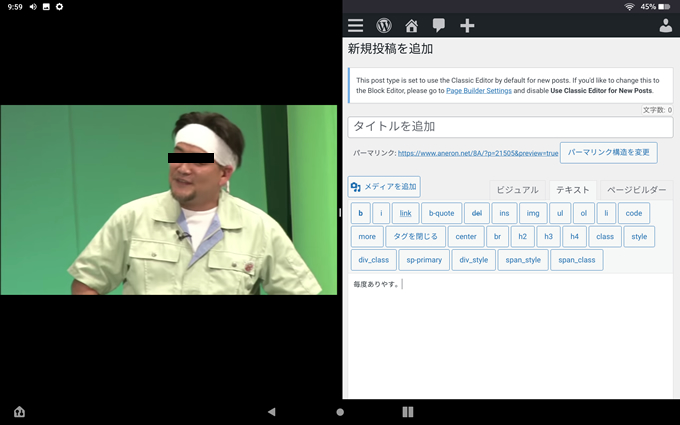Tap the image notification icon in status bar
This screenshot has width=680, height=425.
[46, 7]
